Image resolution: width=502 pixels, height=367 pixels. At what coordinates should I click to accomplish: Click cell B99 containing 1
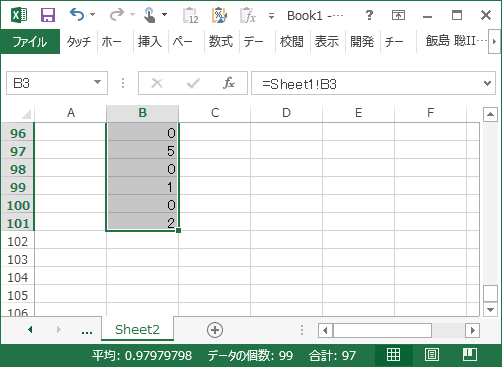point(142,187)
